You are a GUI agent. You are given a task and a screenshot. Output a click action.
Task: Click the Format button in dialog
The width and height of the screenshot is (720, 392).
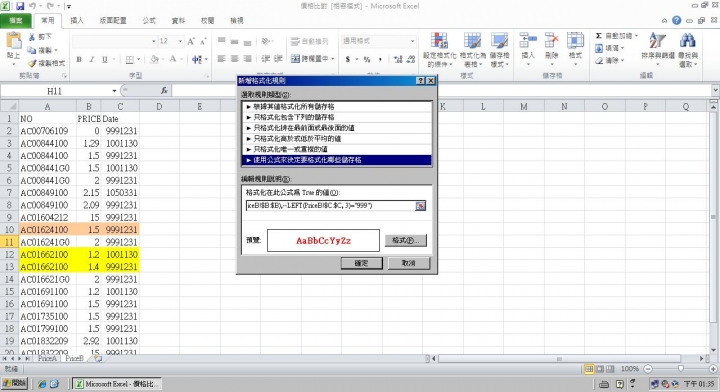tap(405, 240)
